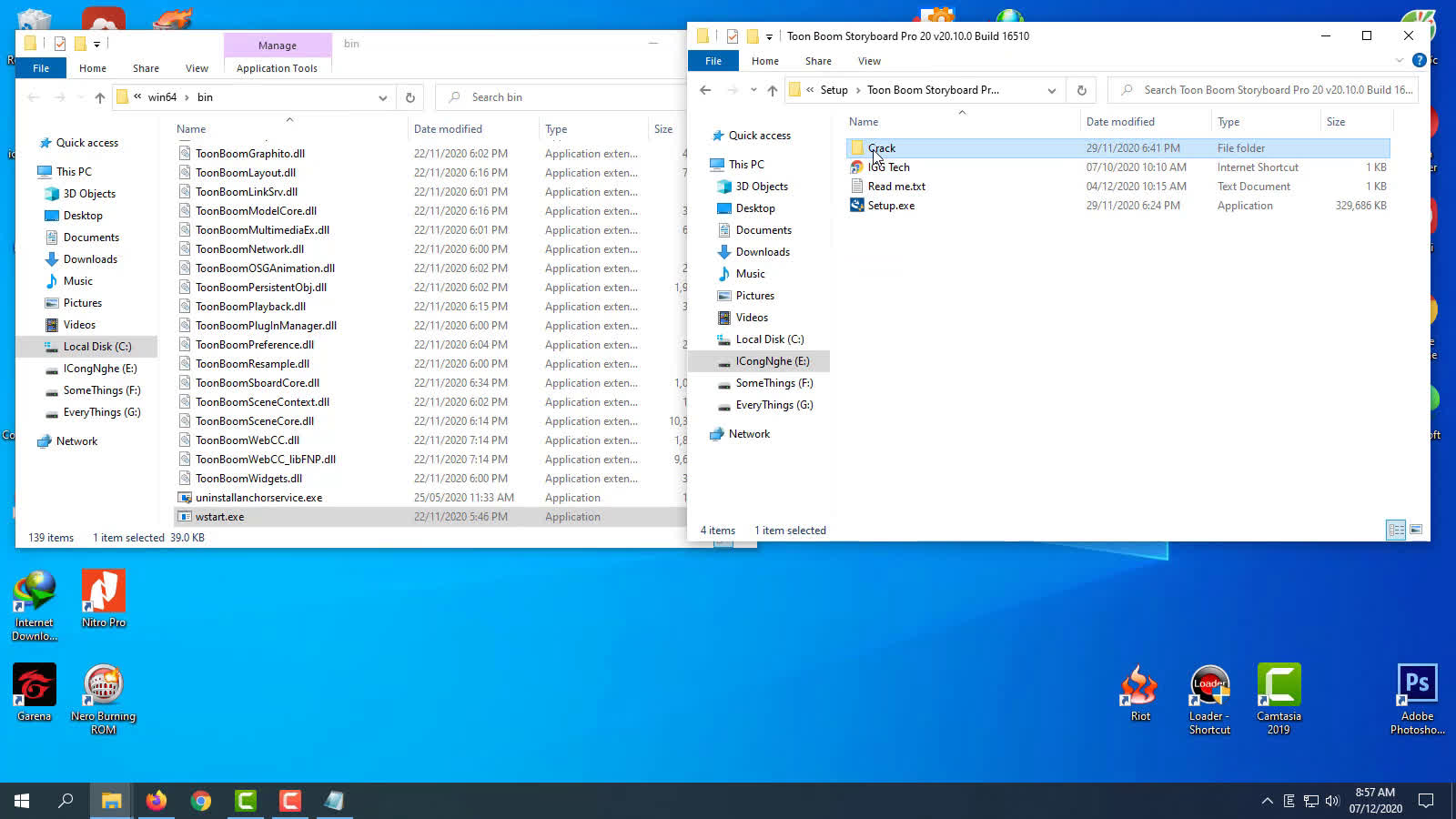Open Adobe Photoshop desktop shortcut
The width and height of the screenshot is (1456, 819).
pyautogui.click(x=1417, y=699)
